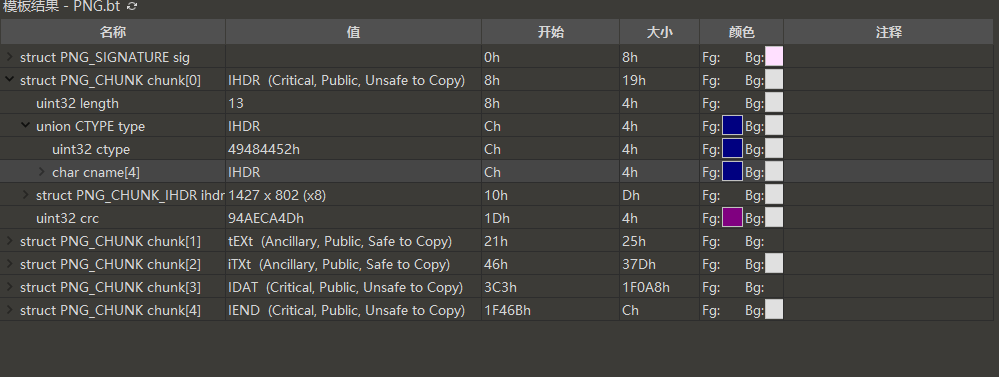Expand the chunk[4] IEND row
The height and width of the screenshot is (377, 999).
click(10, 309)
